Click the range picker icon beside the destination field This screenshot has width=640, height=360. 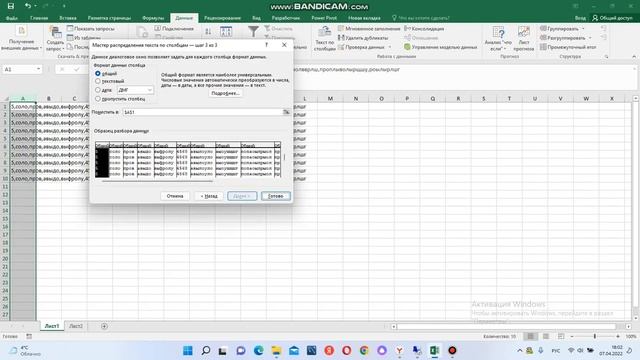tap(286, 112)
